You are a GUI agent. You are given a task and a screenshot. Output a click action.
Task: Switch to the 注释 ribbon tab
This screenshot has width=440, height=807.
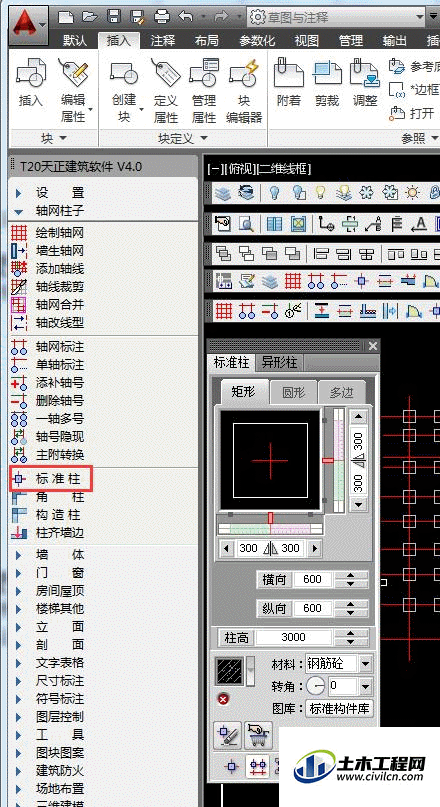tap(163, 41)
